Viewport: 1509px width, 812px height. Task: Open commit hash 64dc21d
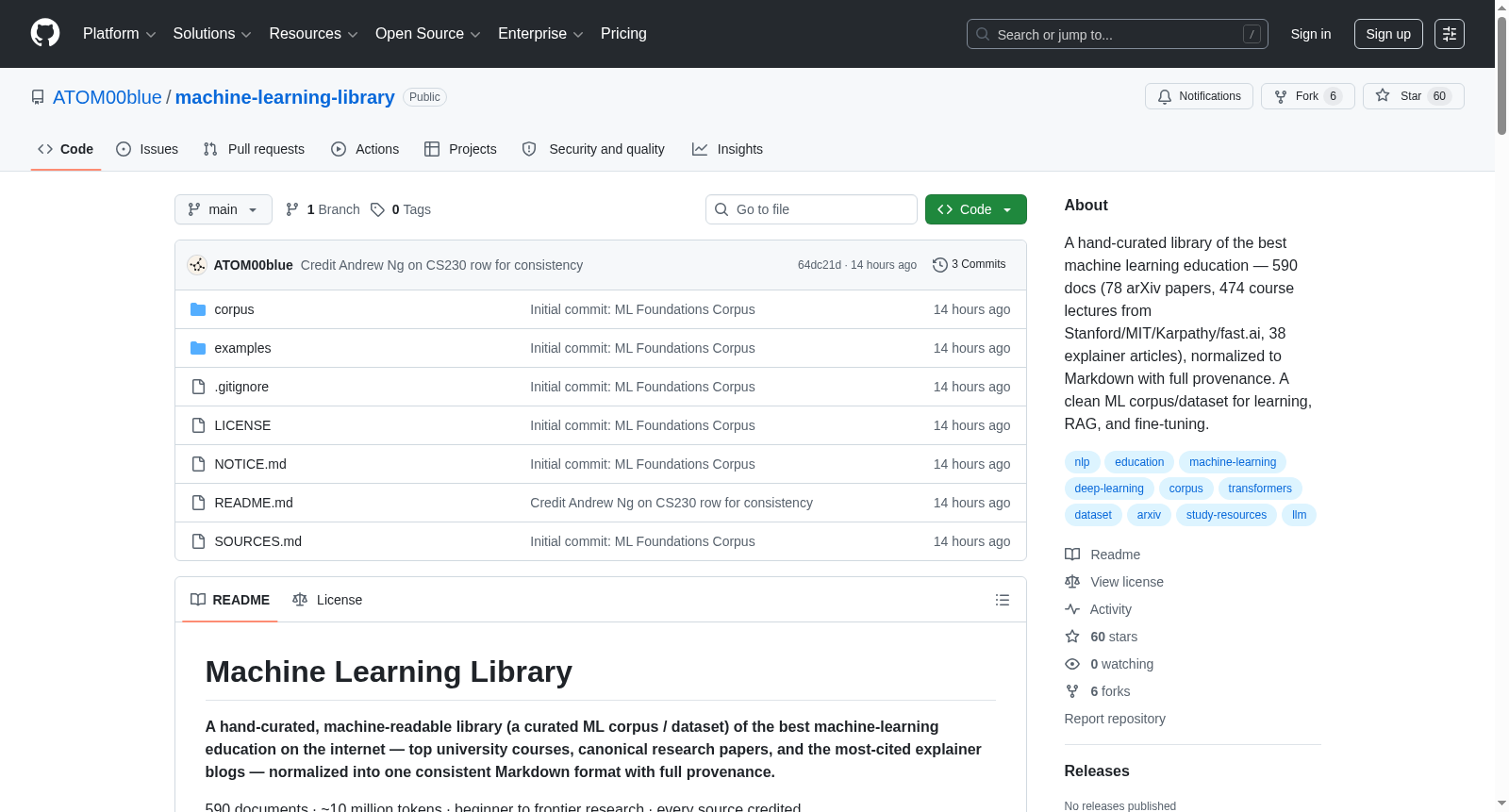(x=820, y=265)
